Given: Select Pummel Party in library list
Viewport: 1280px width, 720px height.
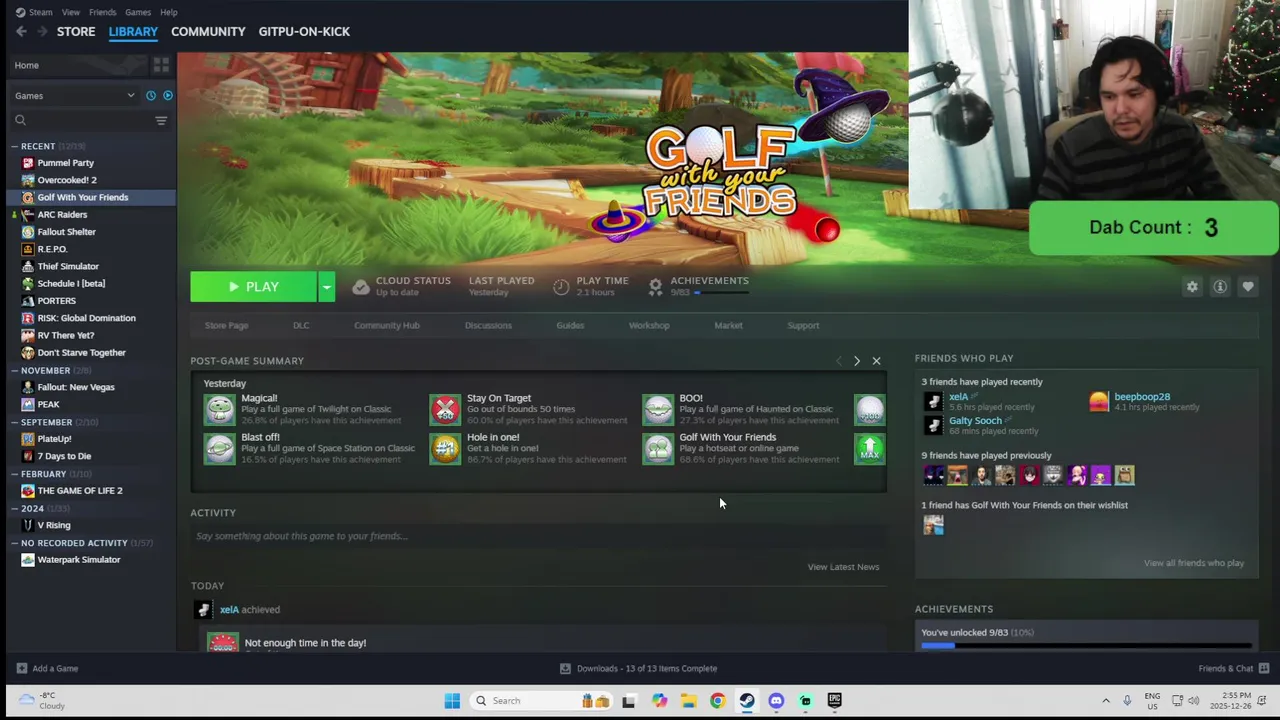Looking at the screenshot, I should (x=65, y=163).
